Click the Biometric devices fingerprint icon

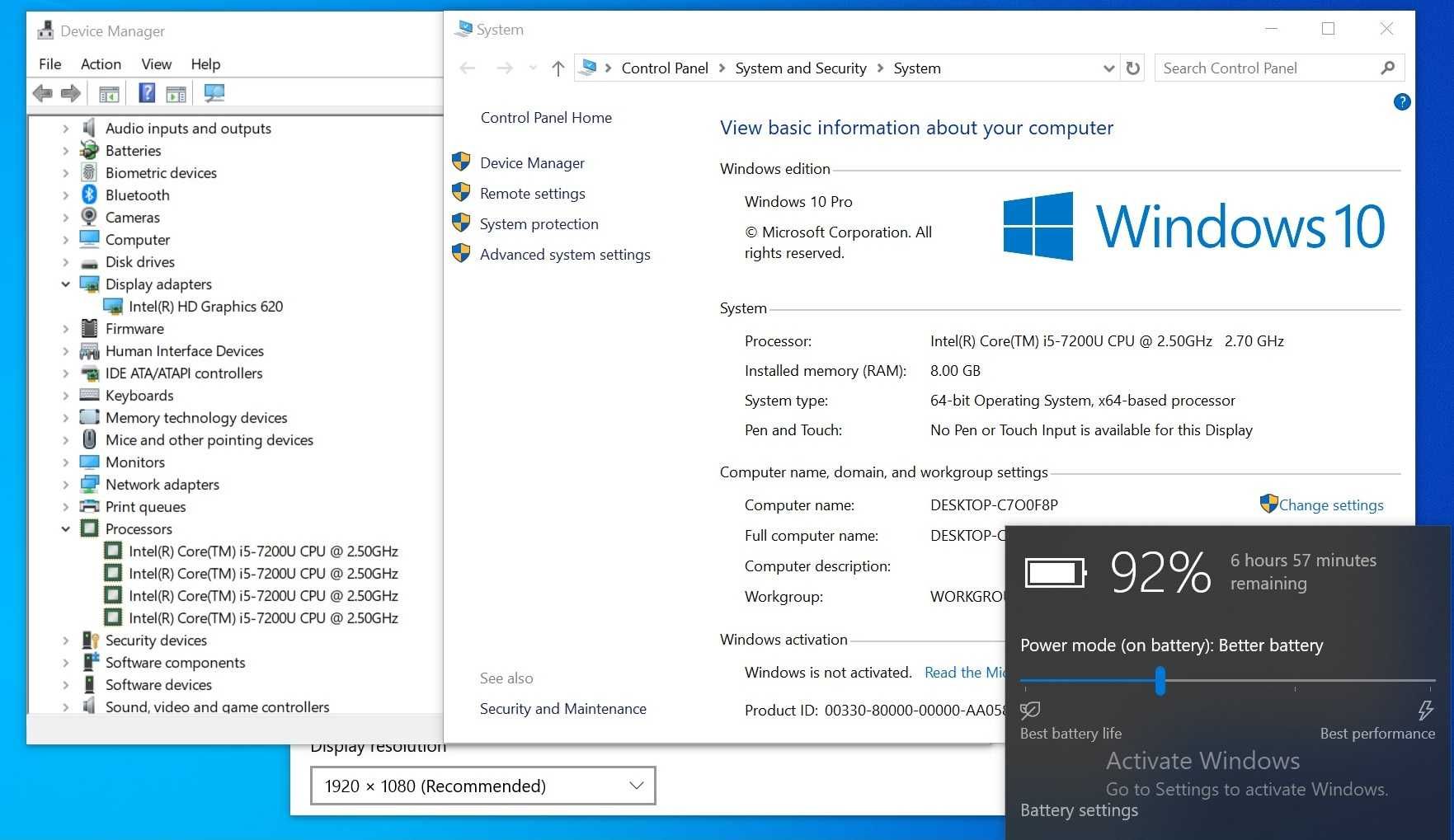tap(89, 172)
